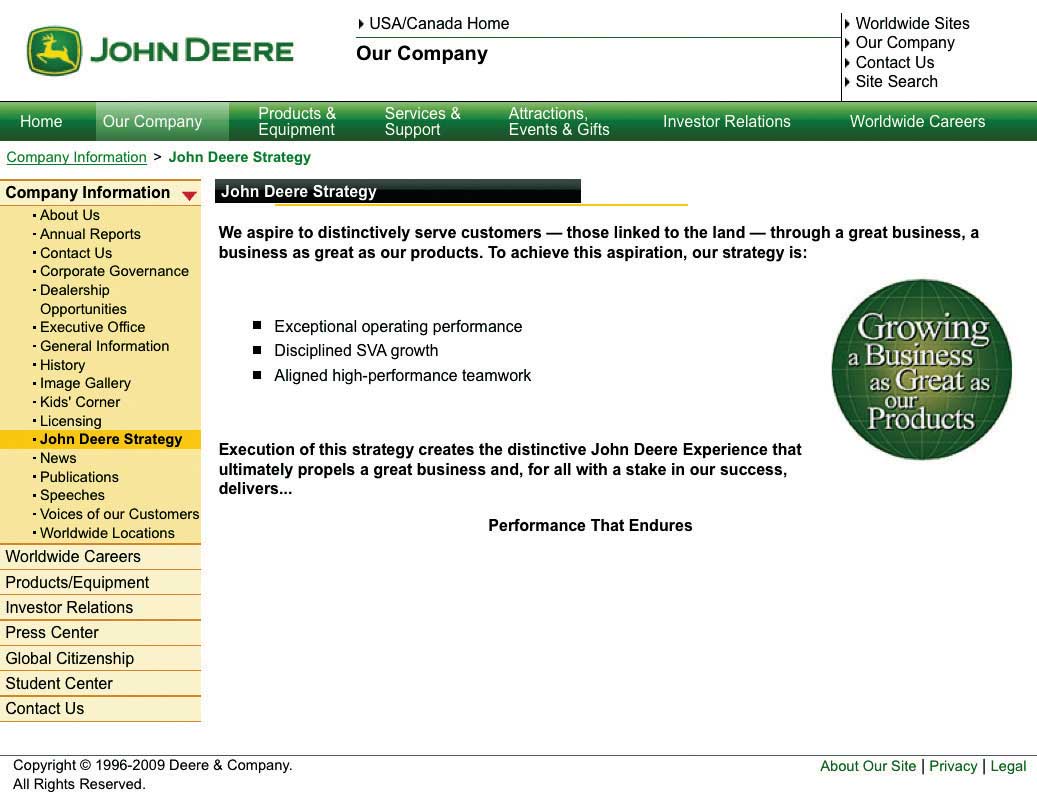Open News in the sidebar
This screenshot has width=1037, height=810.
tap(58, 458)
